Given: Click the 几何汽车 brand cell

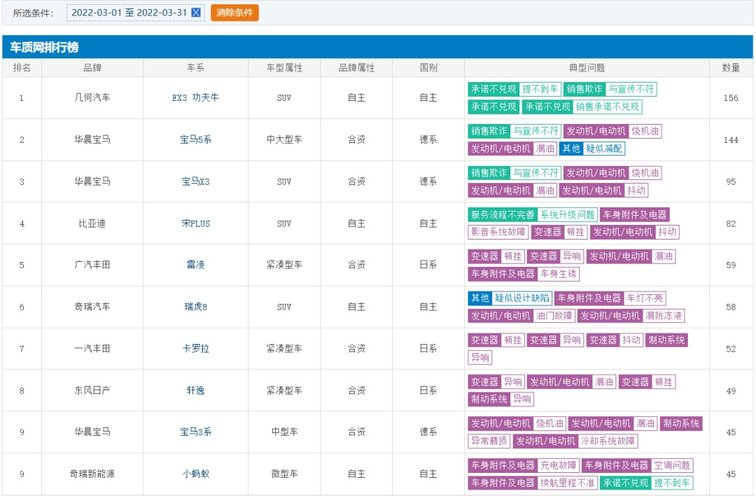Looking at the screenshot, I should [x=92, y=97].
